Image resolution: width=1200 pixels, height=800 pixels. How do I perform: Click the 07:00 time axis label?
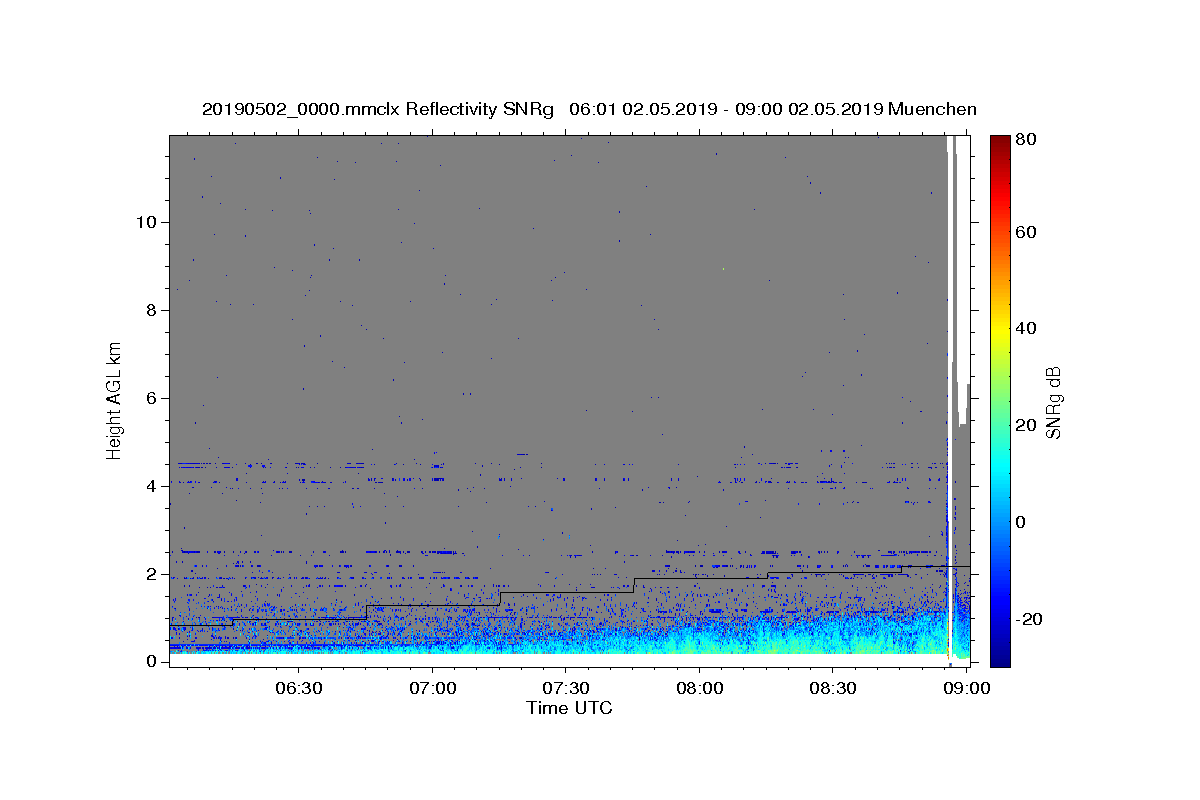433,688
